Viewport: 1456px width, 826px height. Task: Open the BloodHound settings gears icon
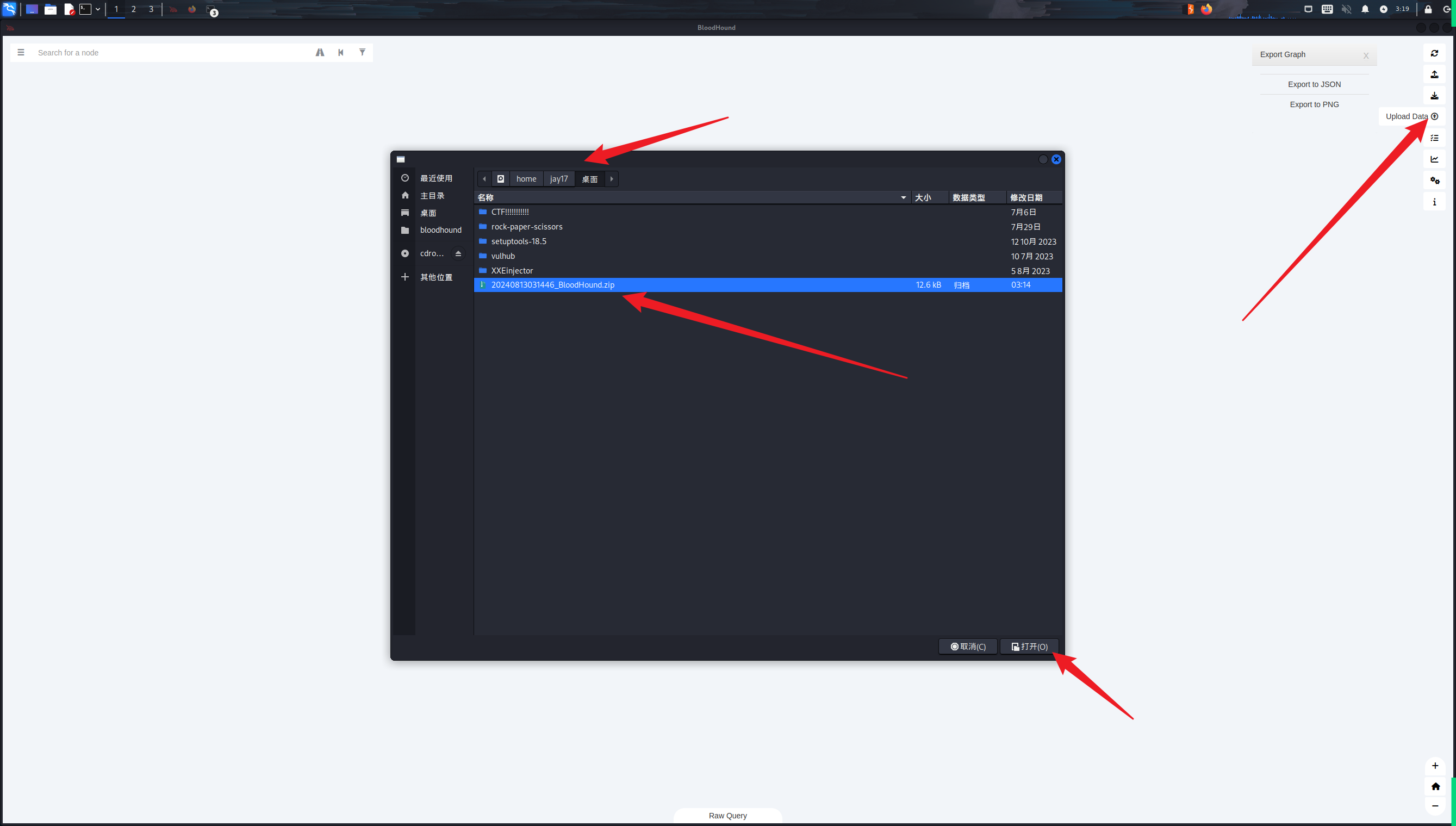click(x=1434, y=181)
